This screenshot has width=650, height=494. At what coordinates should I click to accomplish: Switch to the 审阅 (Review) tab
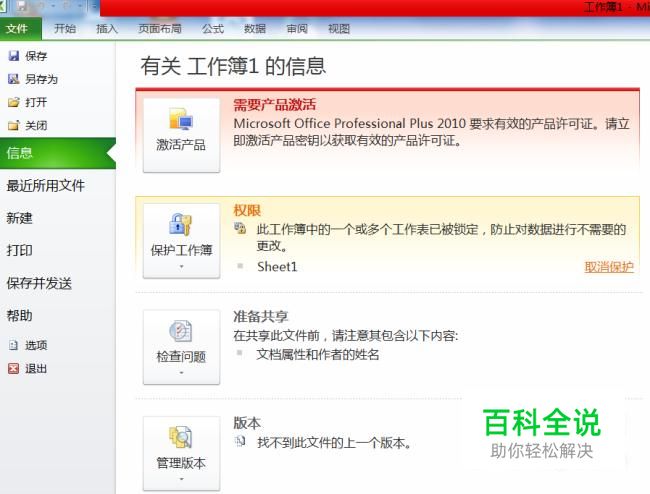pos(297,29)
